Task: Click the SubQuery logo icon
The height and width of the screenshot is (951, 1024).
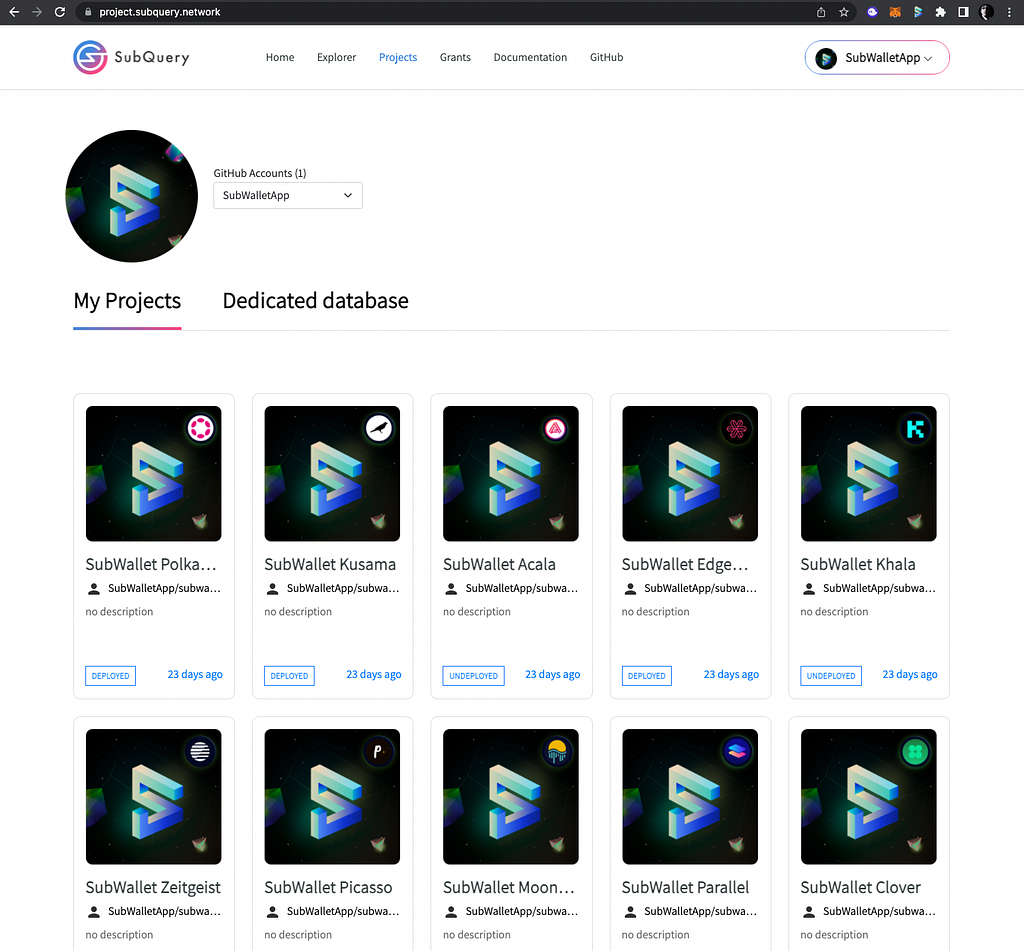Action: [x=90, y=57]
